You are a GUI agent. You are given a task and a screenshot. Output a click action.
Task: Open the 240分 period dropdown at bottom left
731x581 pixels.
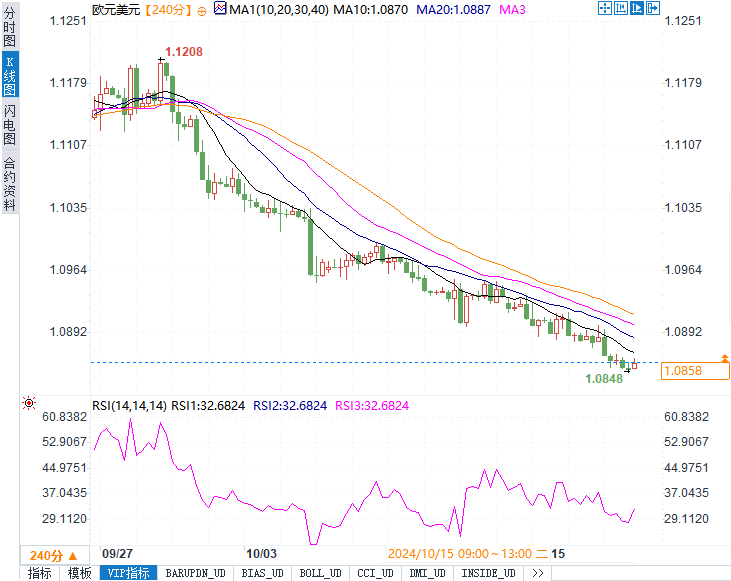pos(50,555)
